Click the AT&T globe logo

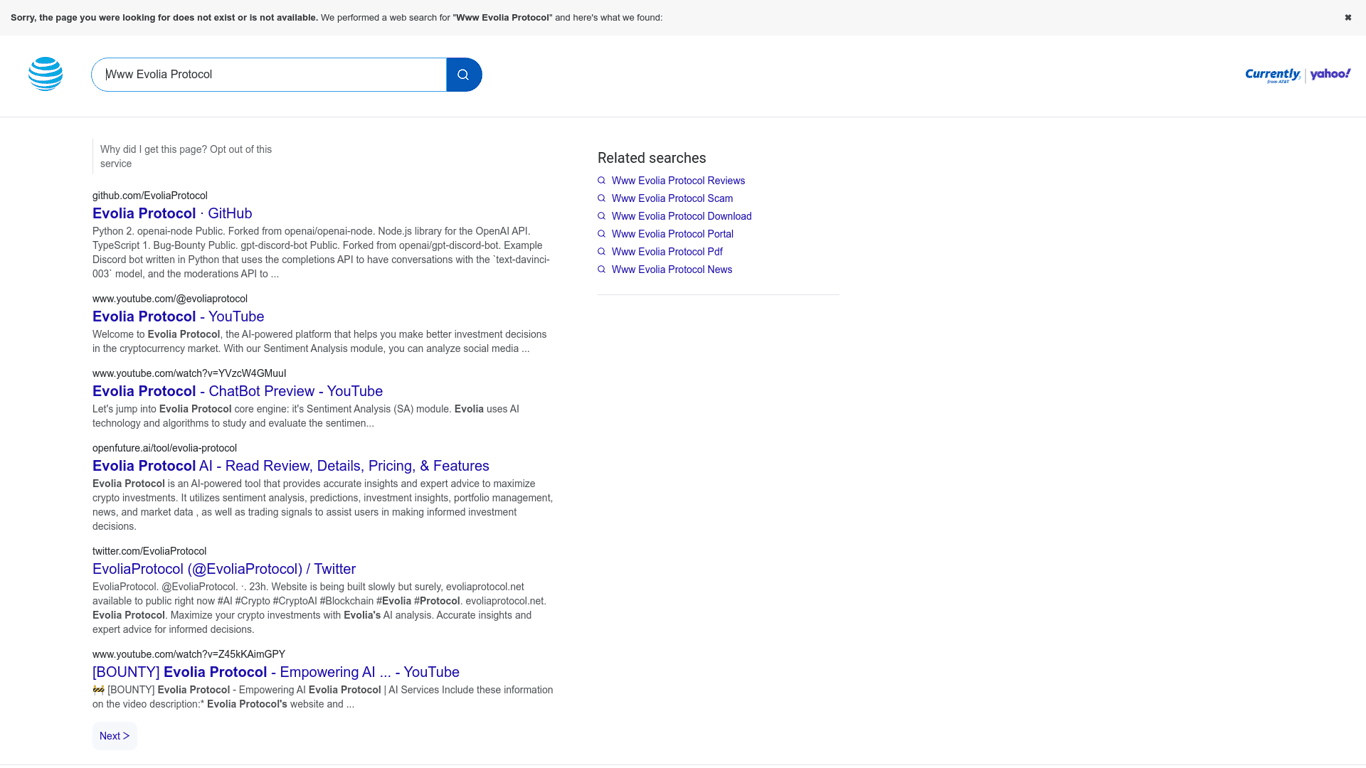(x=46, y=74)
